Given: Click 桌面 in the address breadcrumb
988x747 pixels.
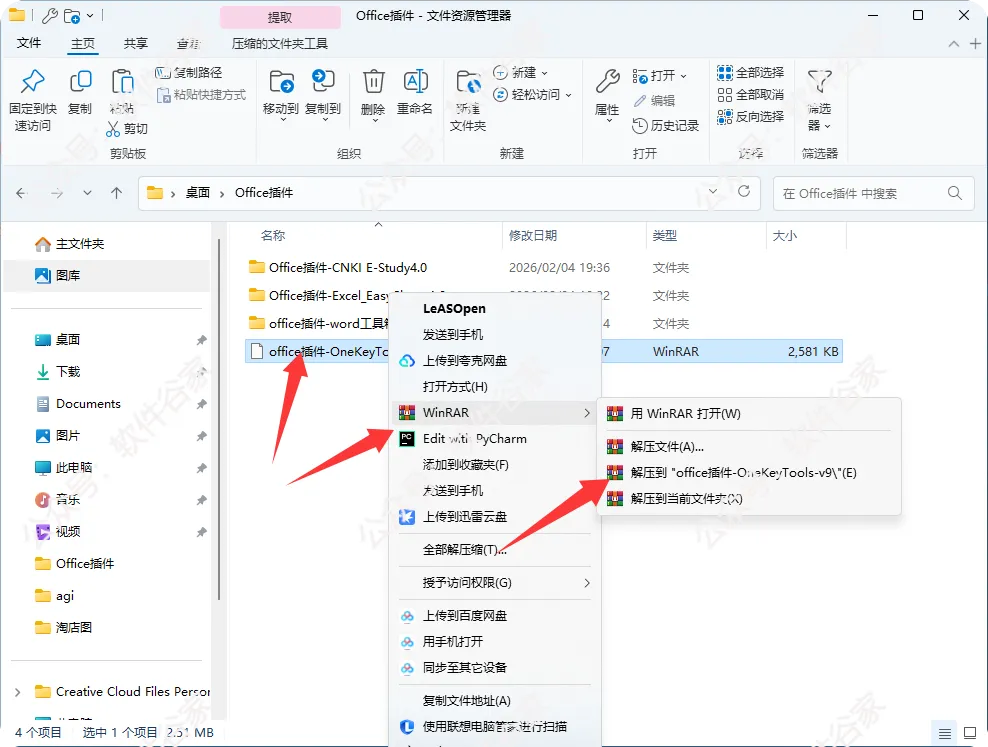Looking at the screenshot, I should point(197,193).
